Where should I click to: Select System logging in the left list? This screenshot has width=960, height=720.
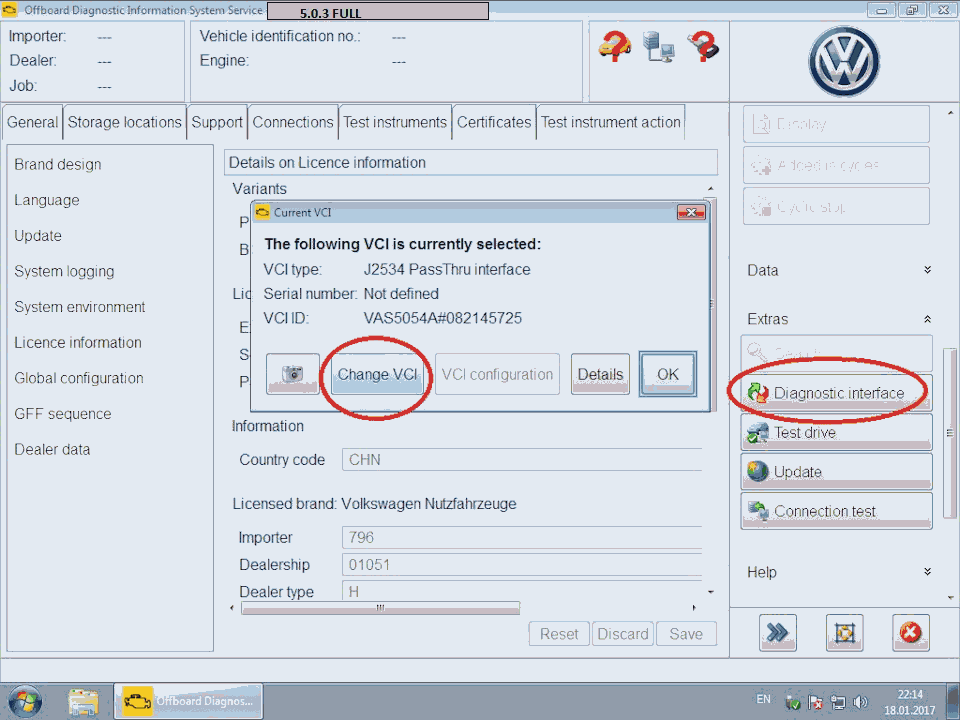click(64, 271)
